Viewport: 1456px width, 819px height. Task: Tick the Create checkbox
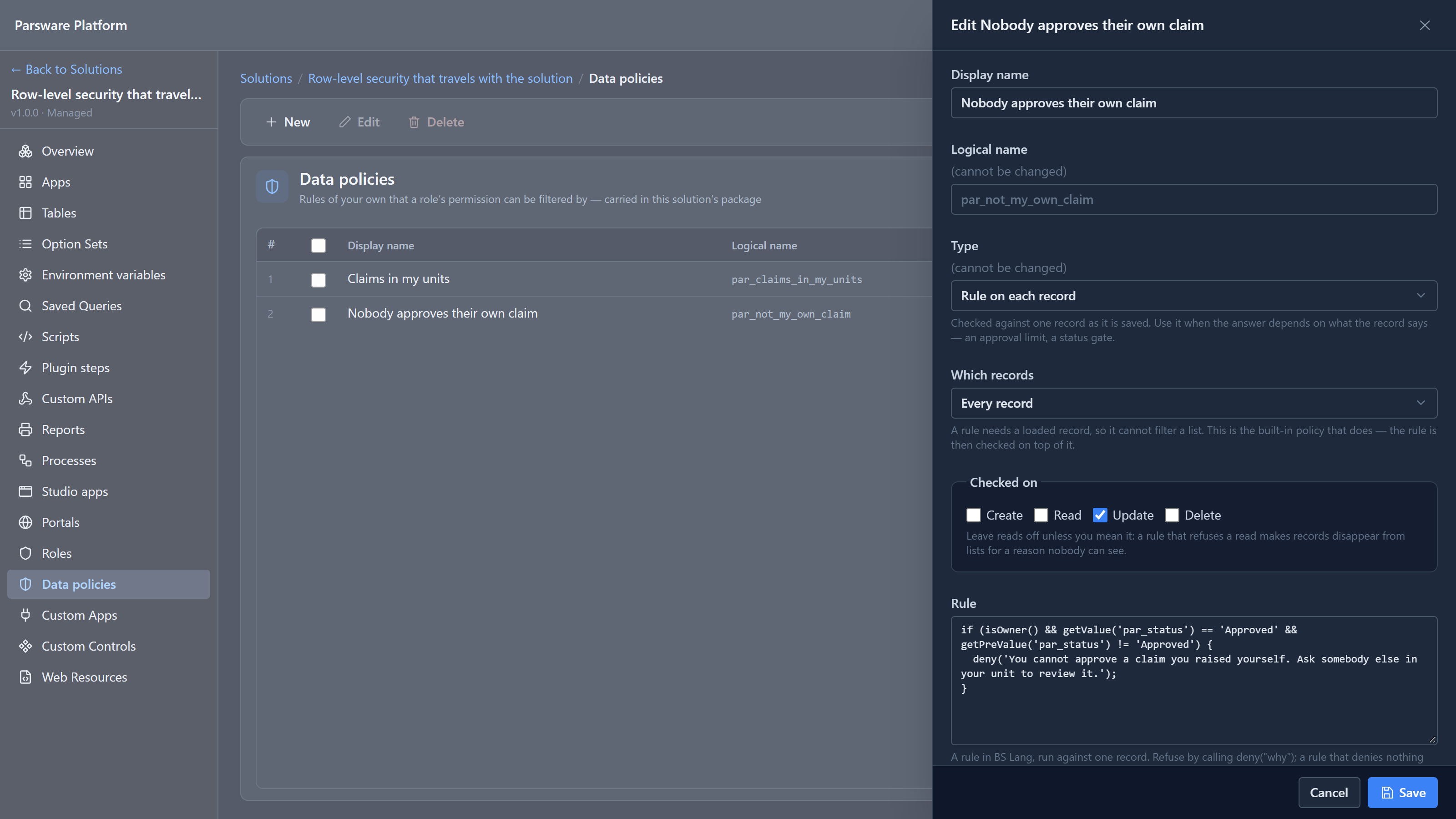click(973, 515)
